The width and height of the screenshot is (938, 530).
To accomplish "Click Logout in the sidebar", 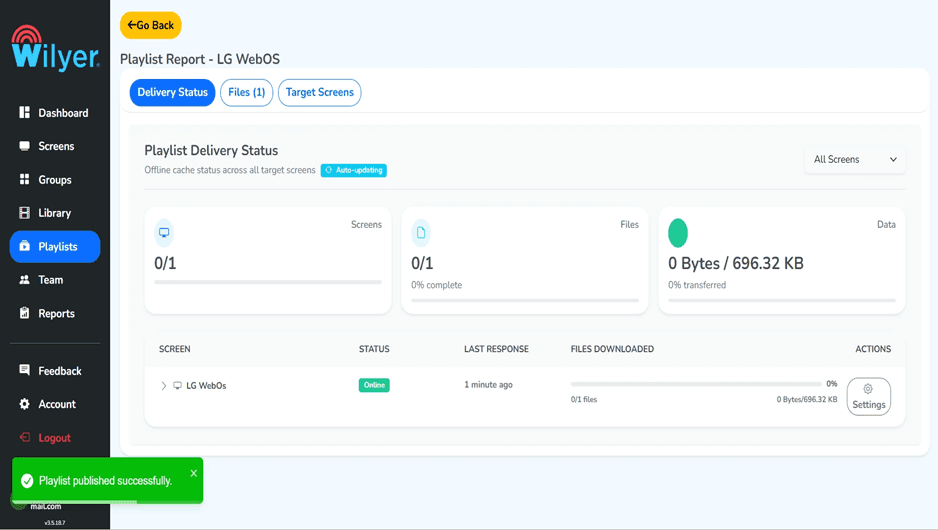I will (x=54, y=438).
